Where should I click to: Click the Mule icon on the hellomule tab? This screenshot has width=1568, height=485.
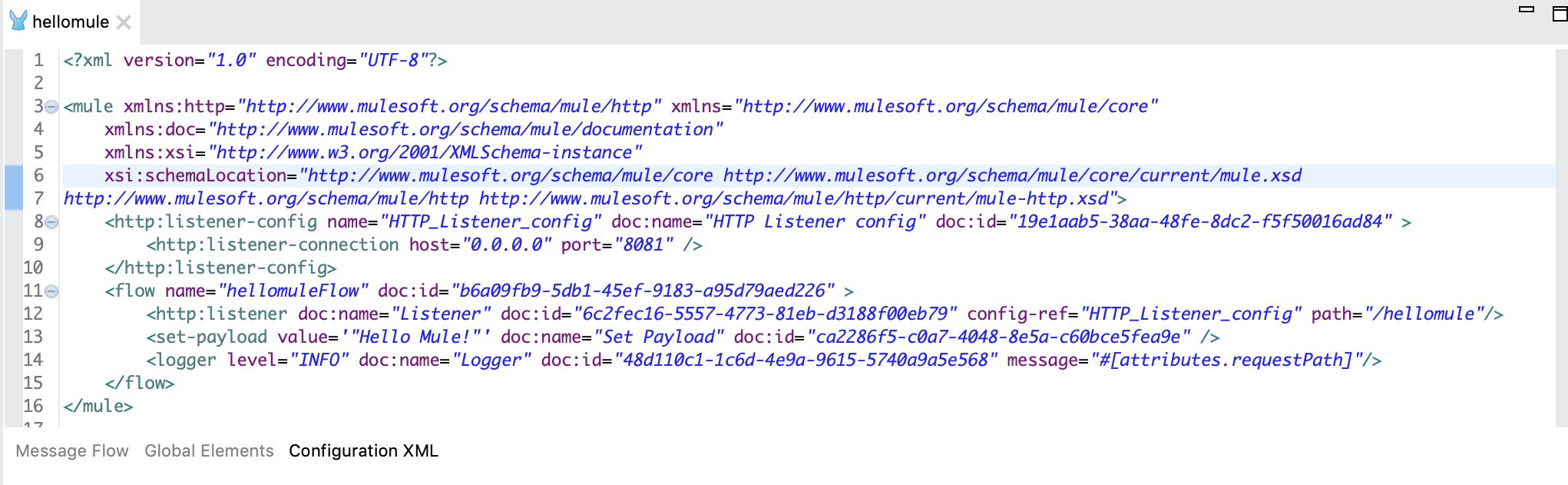click(x=18, y=21)
